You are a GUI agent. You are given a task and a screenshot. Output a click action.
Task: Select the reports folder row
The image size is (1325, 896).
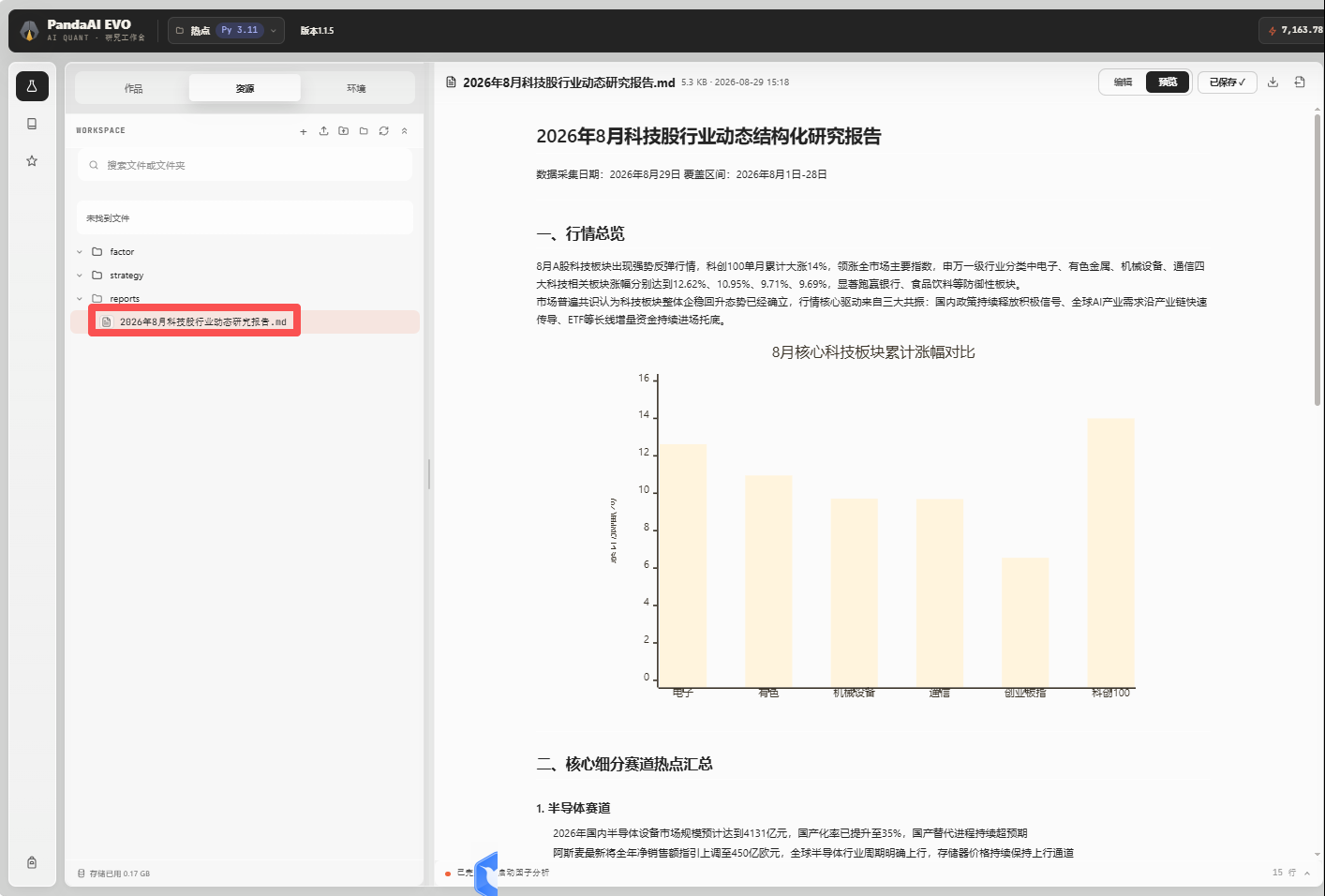coord(245,298)
